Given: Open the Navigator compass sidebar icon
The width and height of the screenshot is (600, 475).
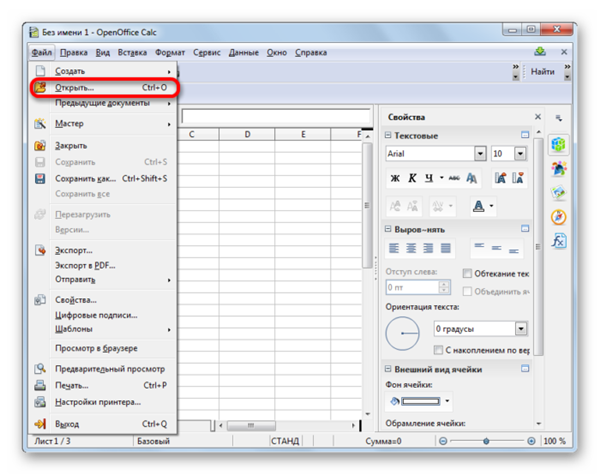Looking at the screenshot, I should [x=559, y=217].
